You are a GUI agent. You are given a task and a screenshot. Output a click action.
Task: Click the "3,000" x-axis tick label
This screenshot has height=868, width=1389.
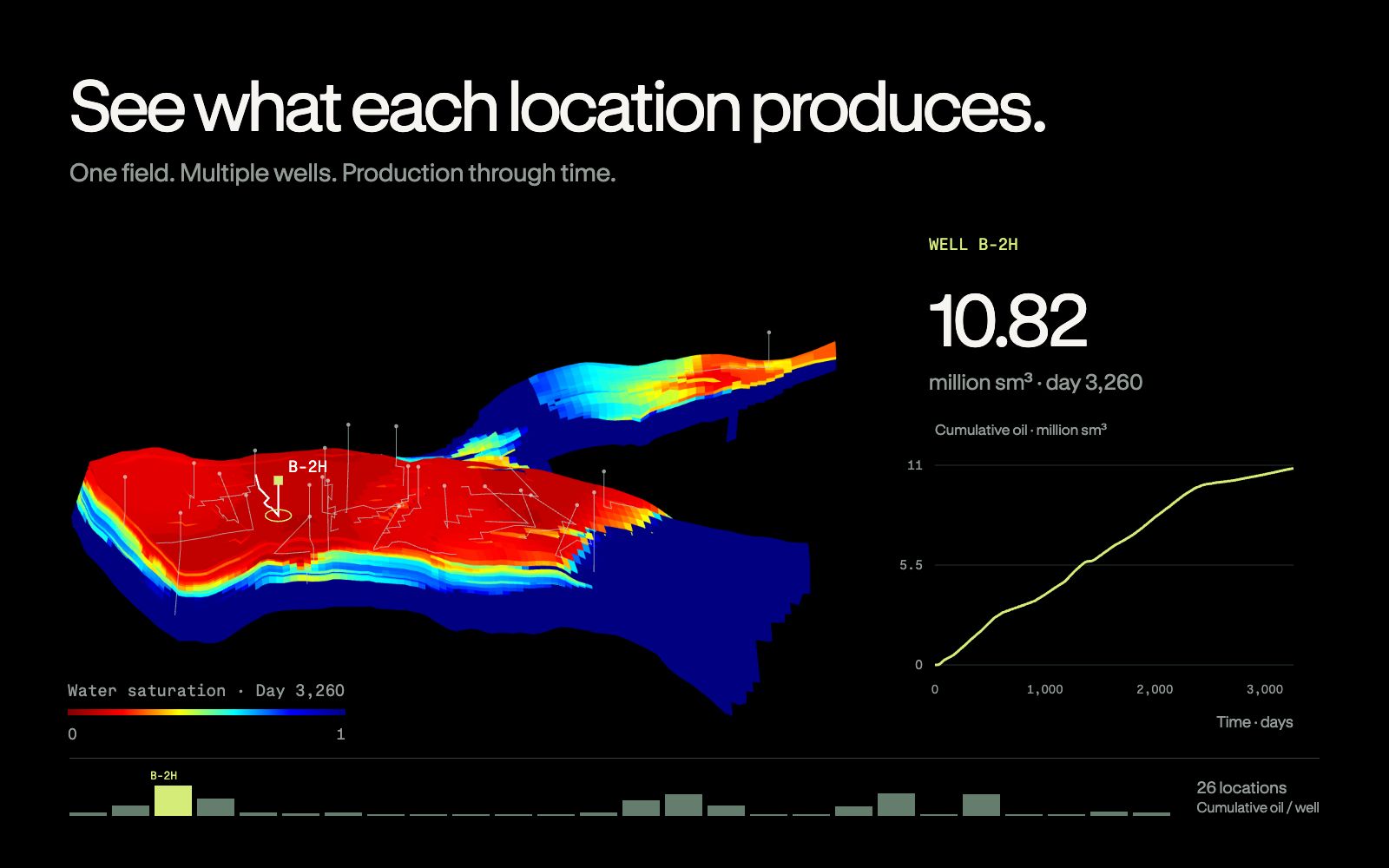[1265, 689]
